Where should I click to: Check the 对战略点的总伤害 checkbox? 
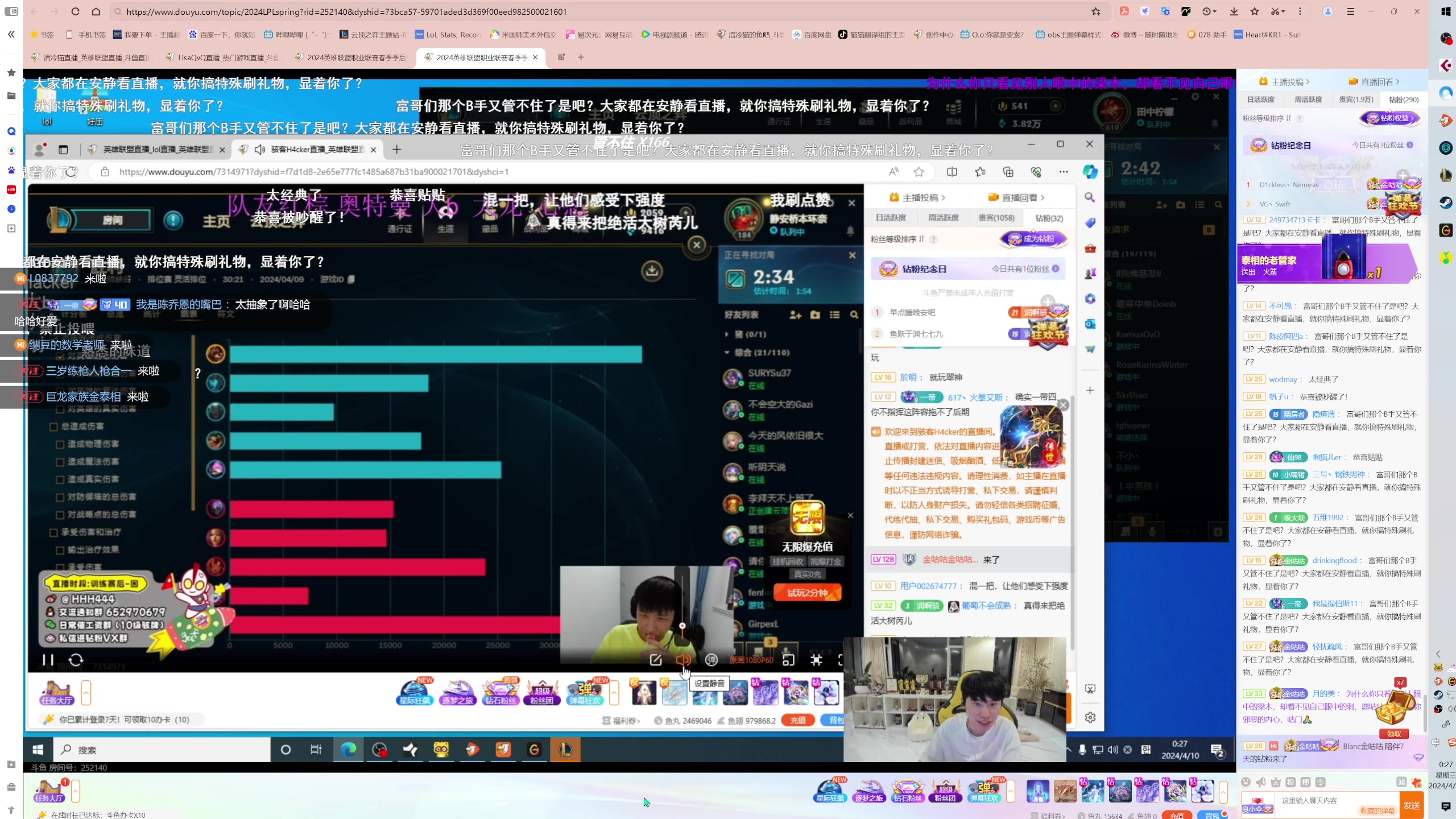tap(60, 515)
